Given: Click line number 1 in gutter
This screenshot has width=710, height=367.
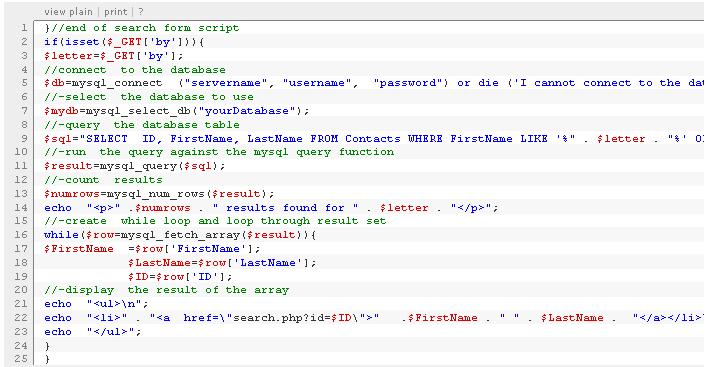Looking at the screenshot, I should pos(24,28).
